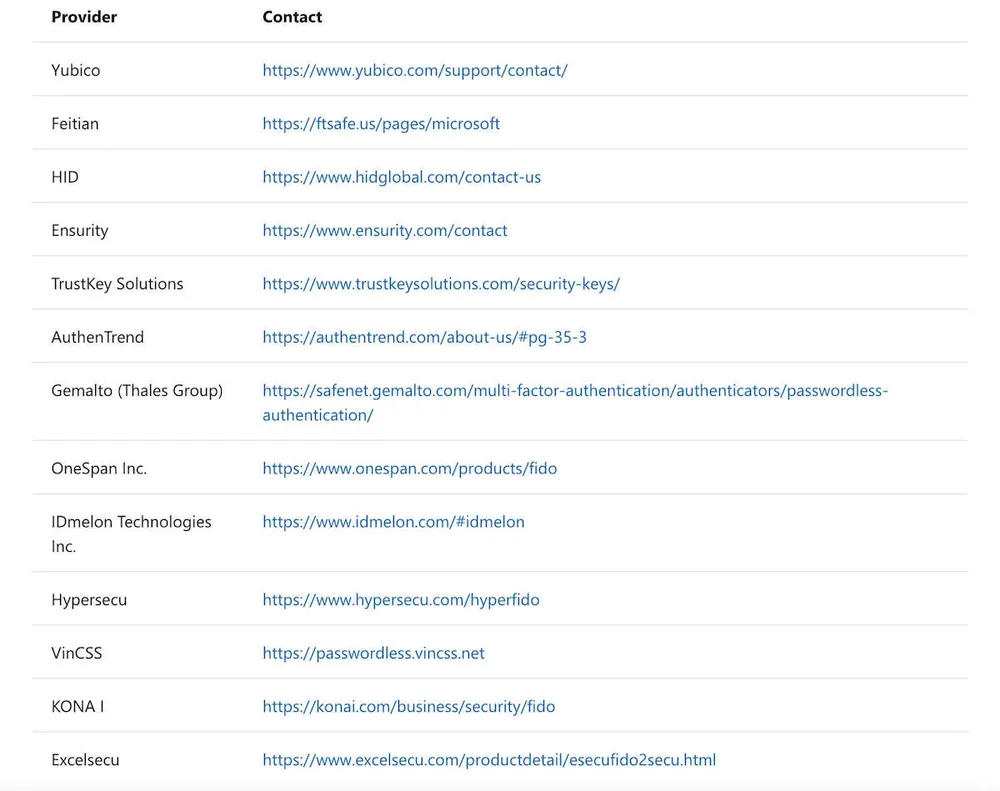Select the Gemalto (Thales Group) provider cell
This screenshot has width=1000, height=791.
coord(137,391)
